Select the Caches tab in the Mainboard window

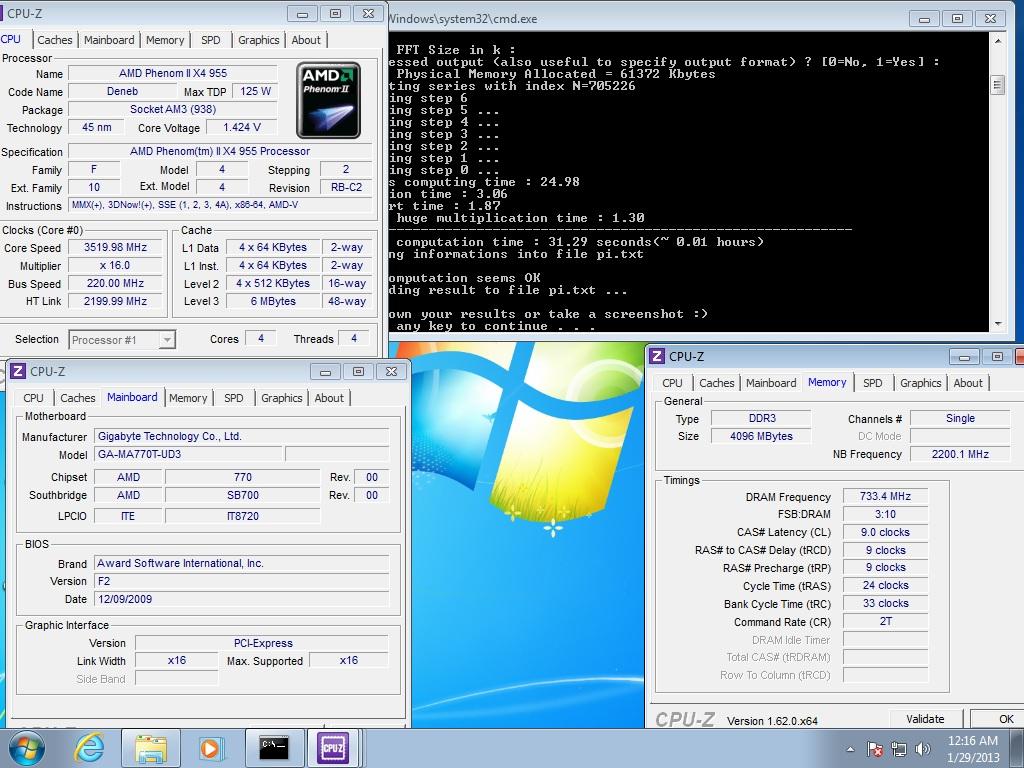tap(78, 398)
